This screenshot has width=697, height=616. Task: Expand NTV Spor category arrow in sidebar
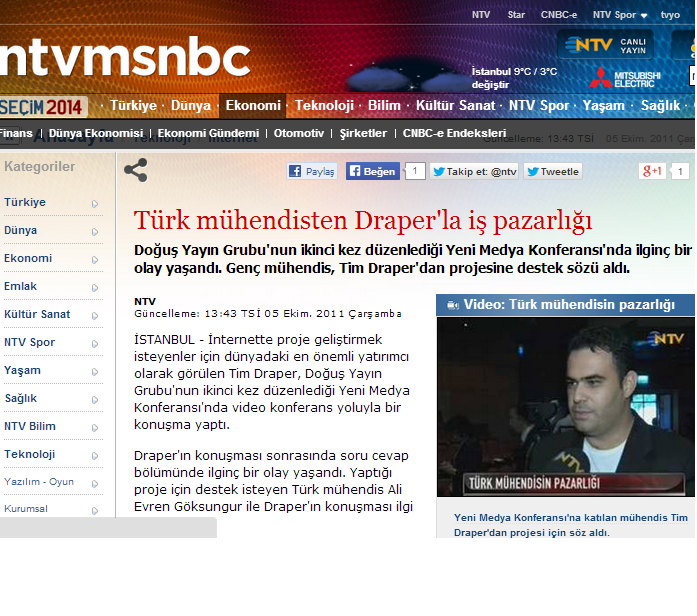(95, 344)
